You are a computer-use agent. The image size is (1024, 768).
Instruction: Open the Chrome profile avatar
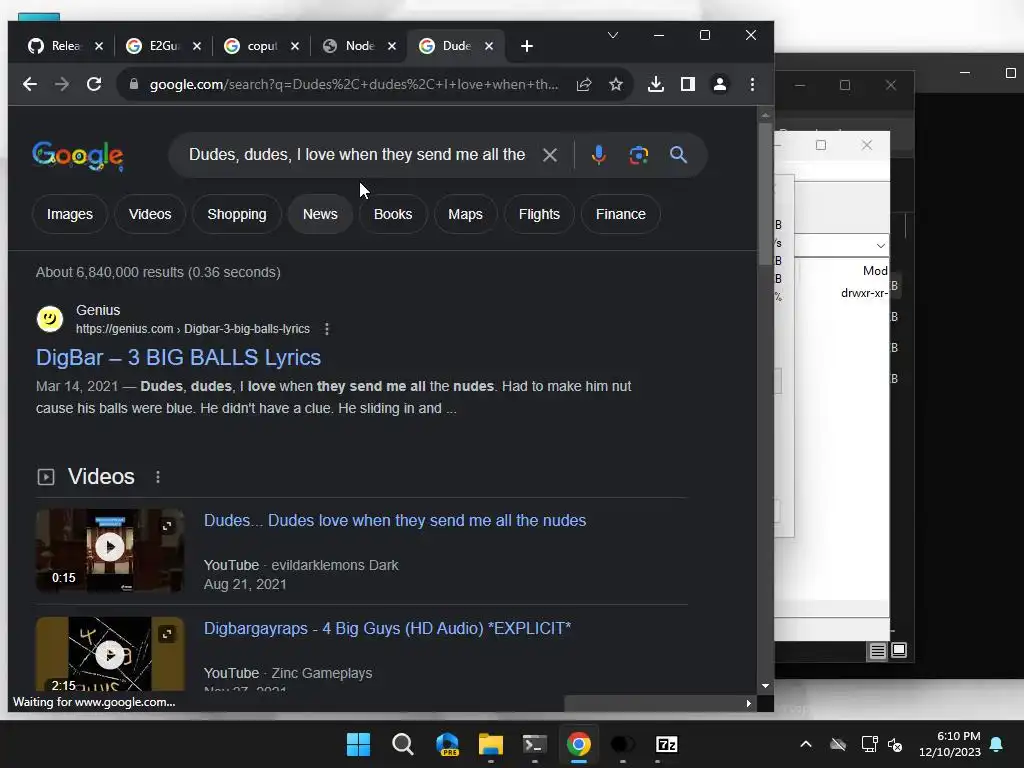point(720,84)
